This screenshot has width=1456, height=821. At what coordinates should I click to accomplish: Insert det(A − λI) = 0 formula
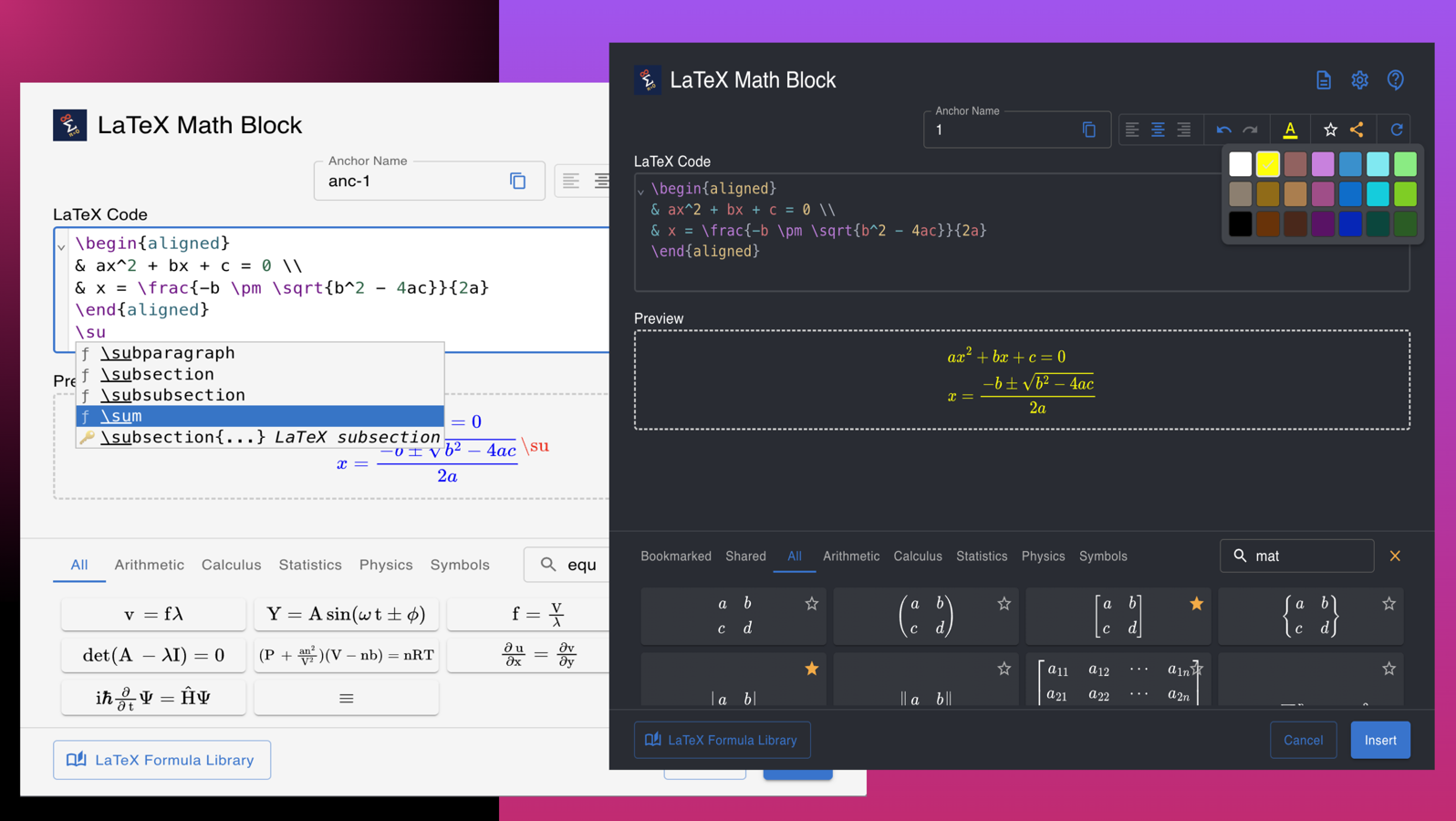pos(153,655)
